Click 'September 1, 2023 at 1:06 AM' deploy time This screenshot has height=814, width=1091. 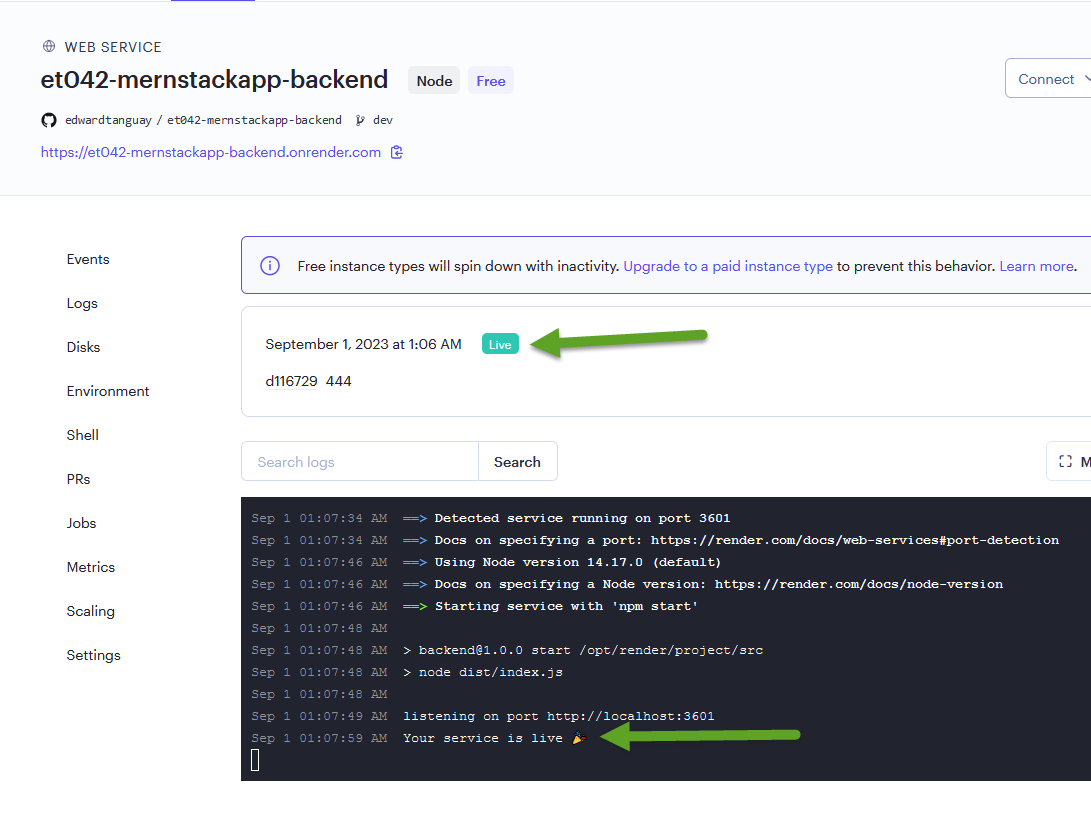click(x=363, y=344)
